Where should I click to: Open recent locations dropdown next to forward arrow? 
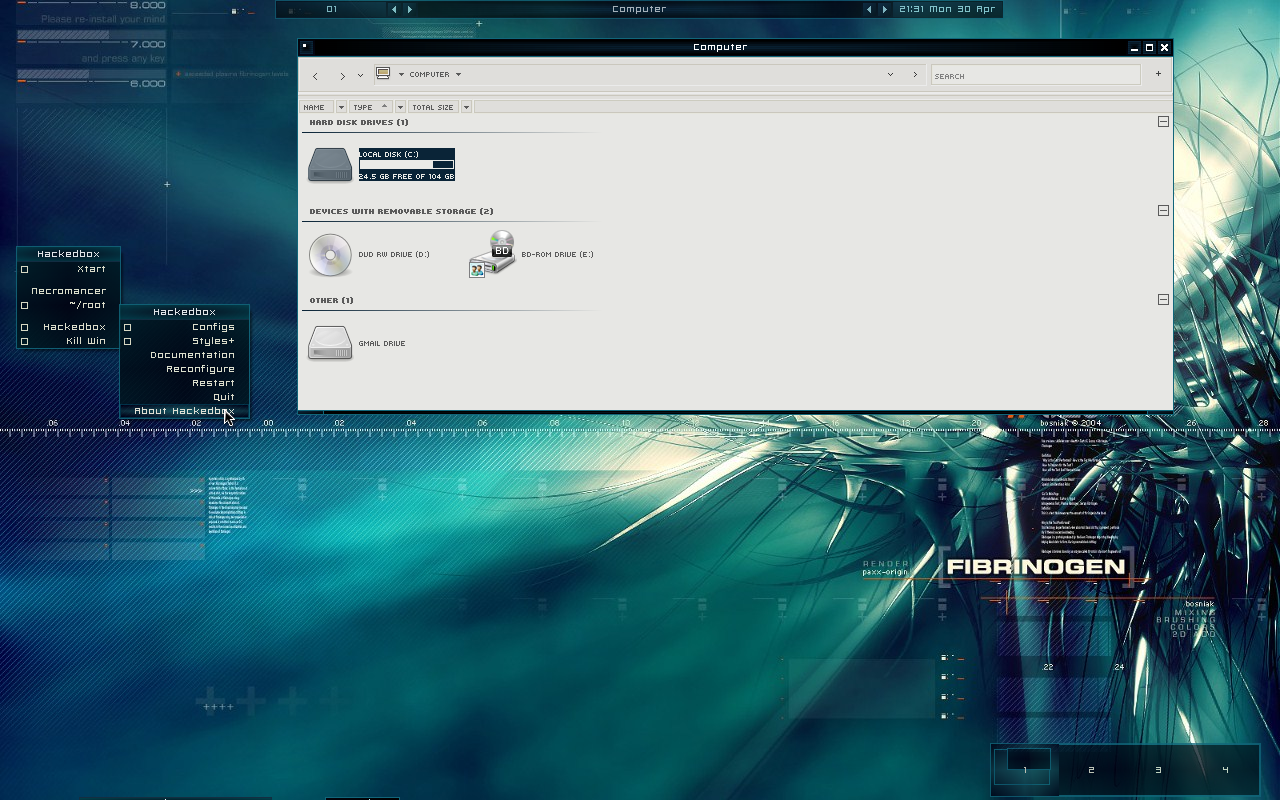(x=360, y=76)
